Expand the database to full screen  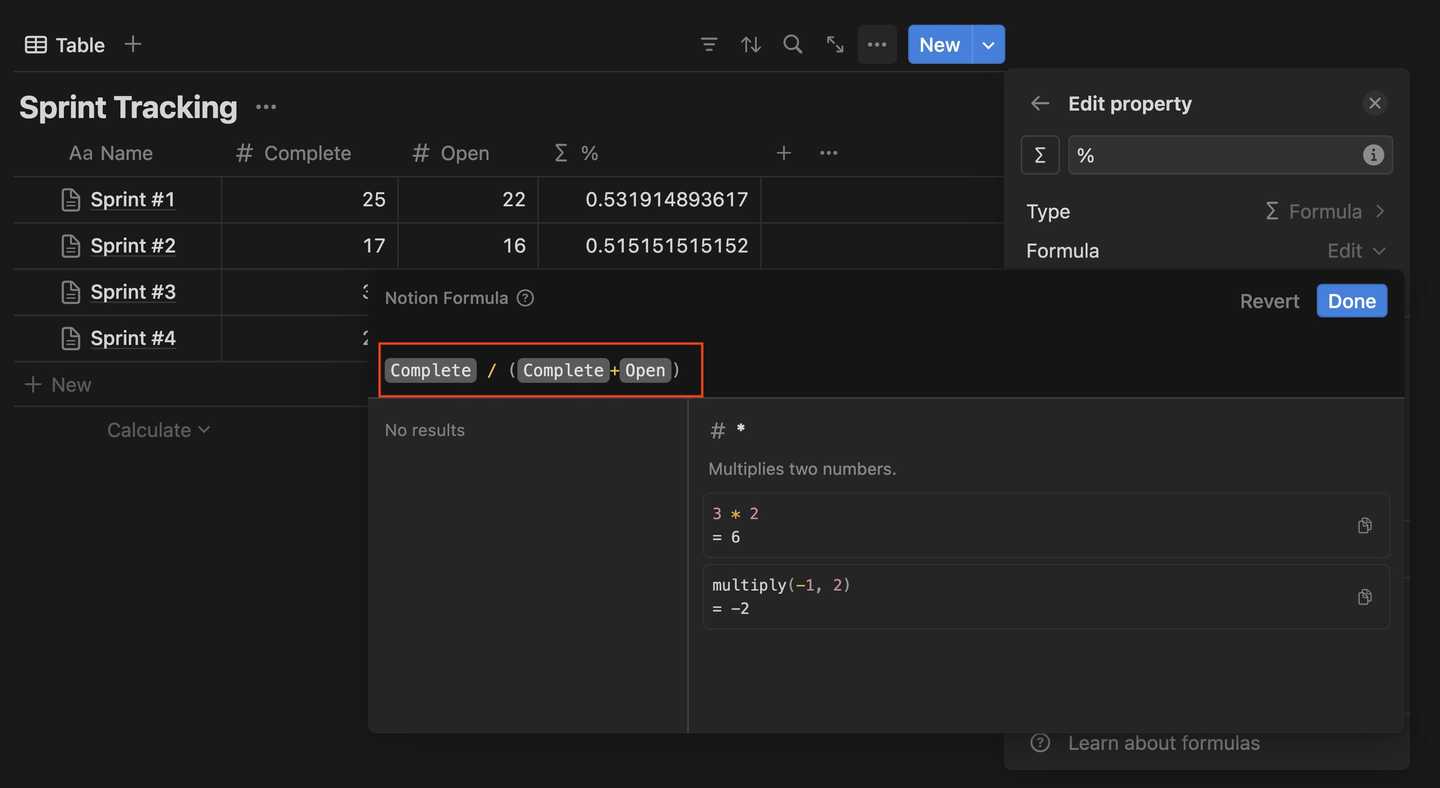pyautogui.click(x=835, y=44)
